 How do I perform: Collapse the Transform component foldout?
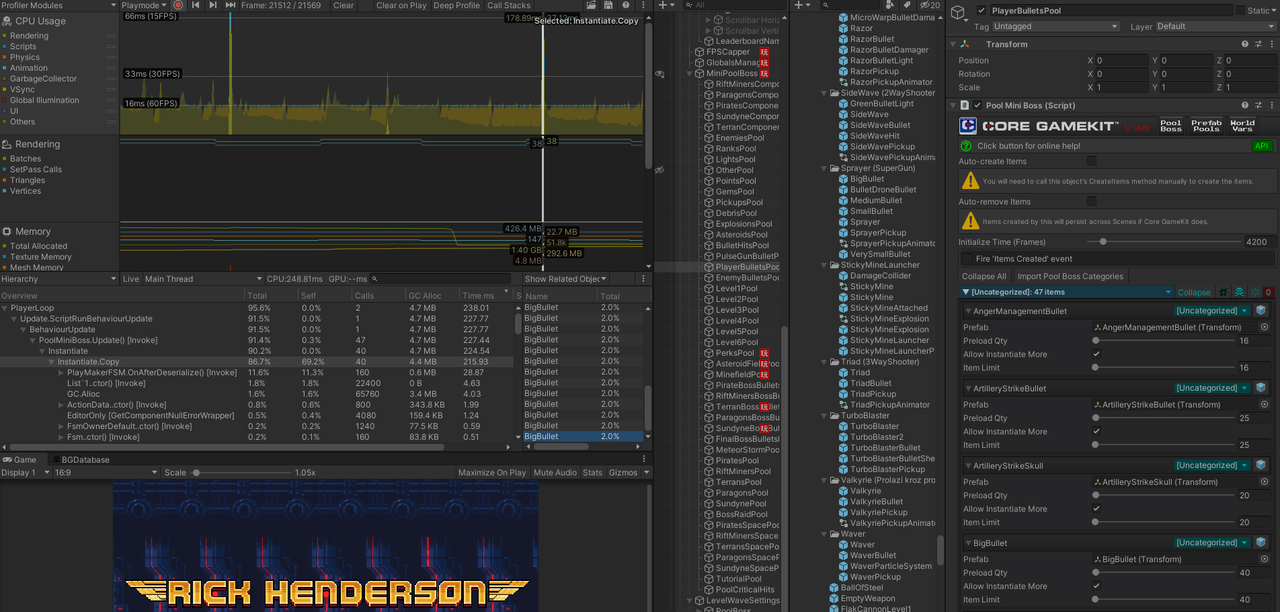pyautogui.click(x=953, y=44)
